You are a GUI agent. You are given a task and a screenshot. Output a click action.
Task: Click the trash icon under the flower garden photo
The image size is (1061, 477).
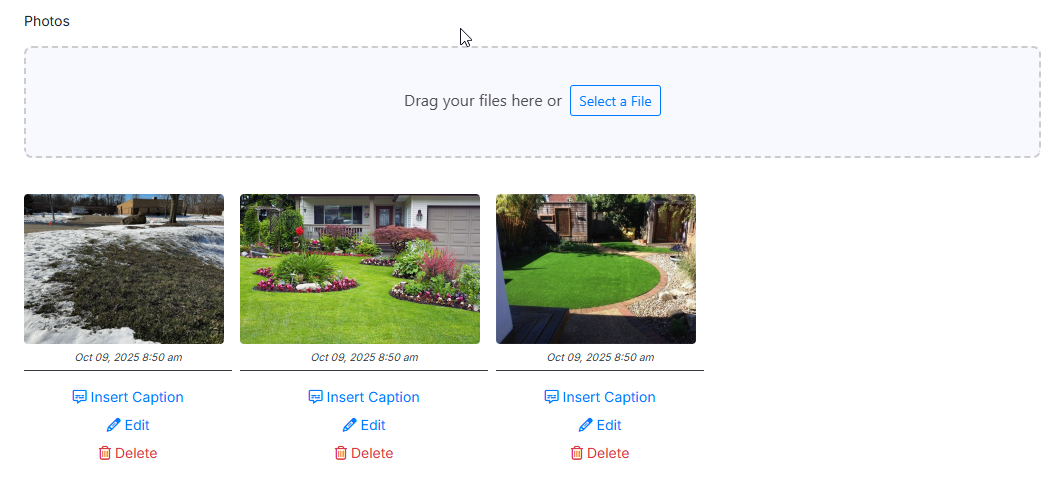[x=341, y=453]
